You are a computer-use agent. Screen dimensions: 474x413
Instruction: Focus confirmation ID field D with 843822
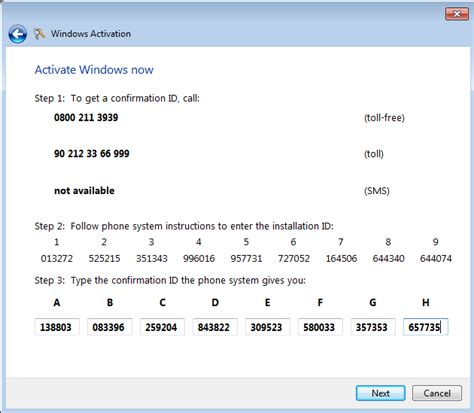(215, 327)
